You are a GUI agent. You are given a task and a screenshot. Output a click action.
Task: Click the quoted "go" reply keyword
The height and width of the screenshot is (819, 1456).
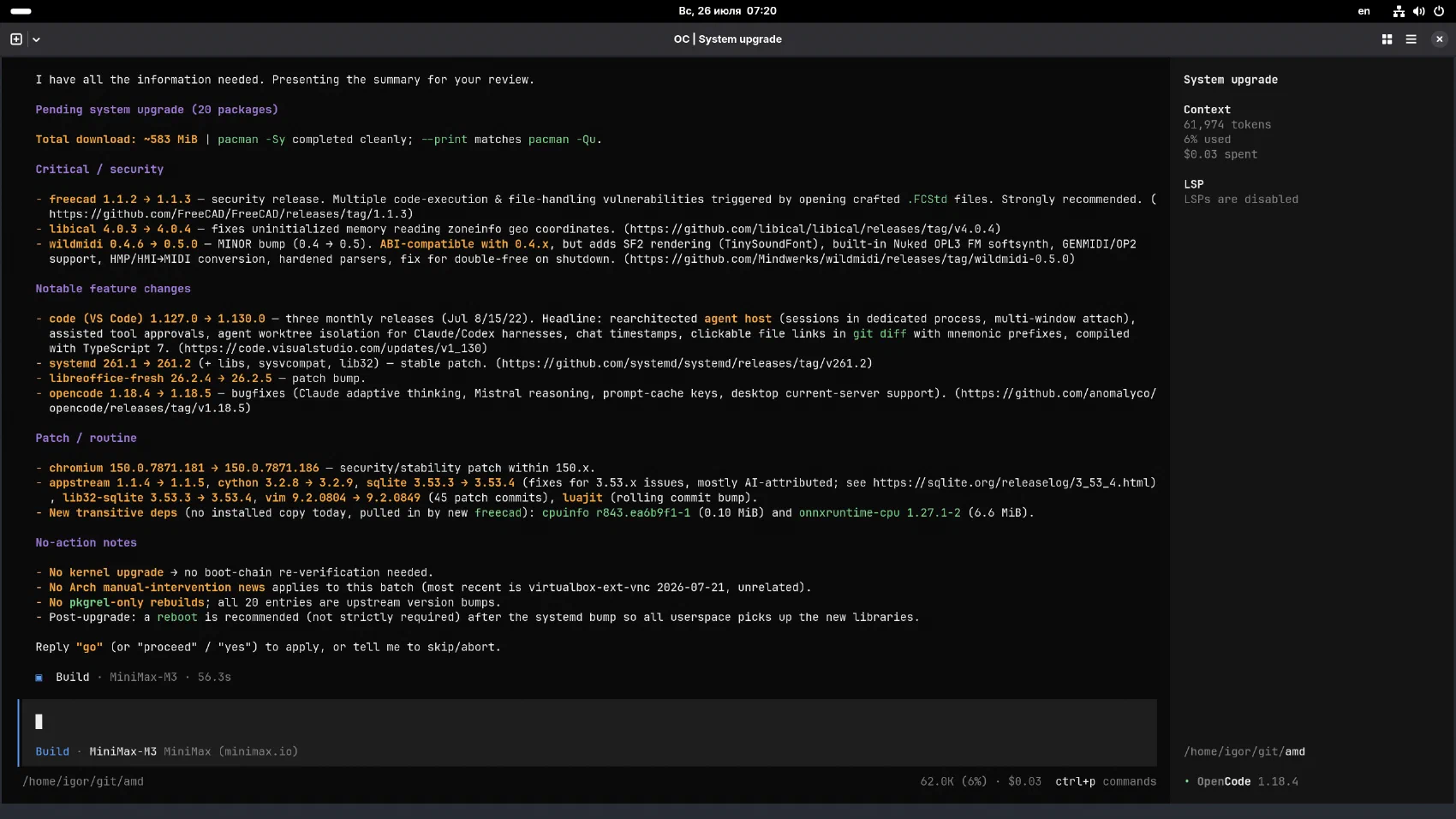[x=89, y=648]
